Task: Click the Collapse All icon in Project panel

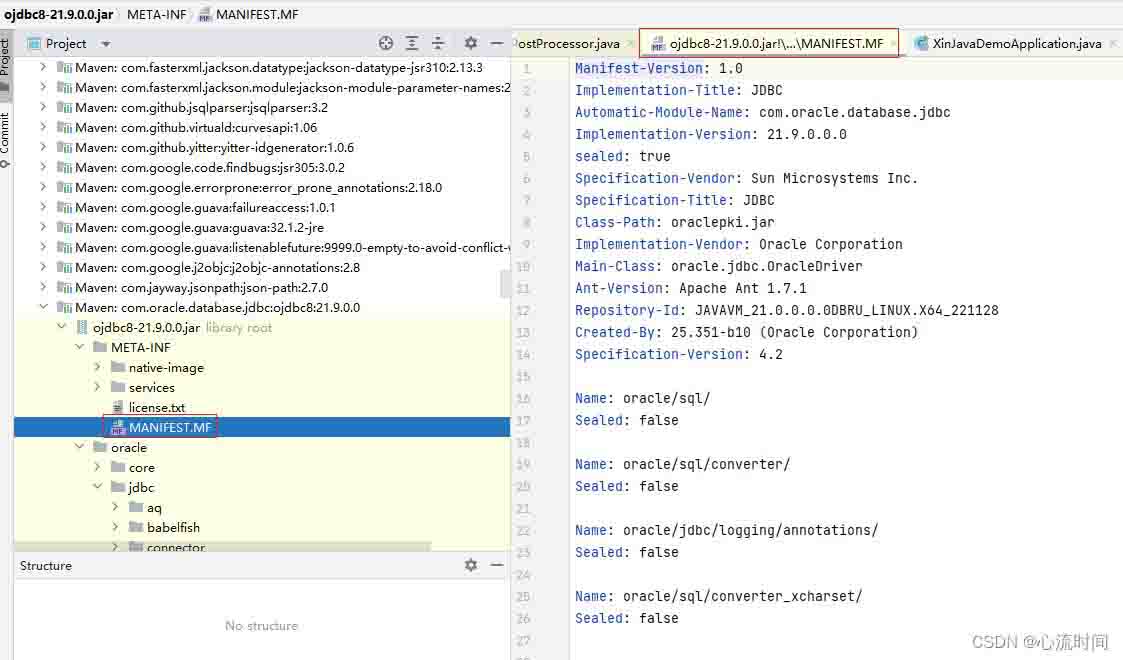Action: (x=438, y=43)
